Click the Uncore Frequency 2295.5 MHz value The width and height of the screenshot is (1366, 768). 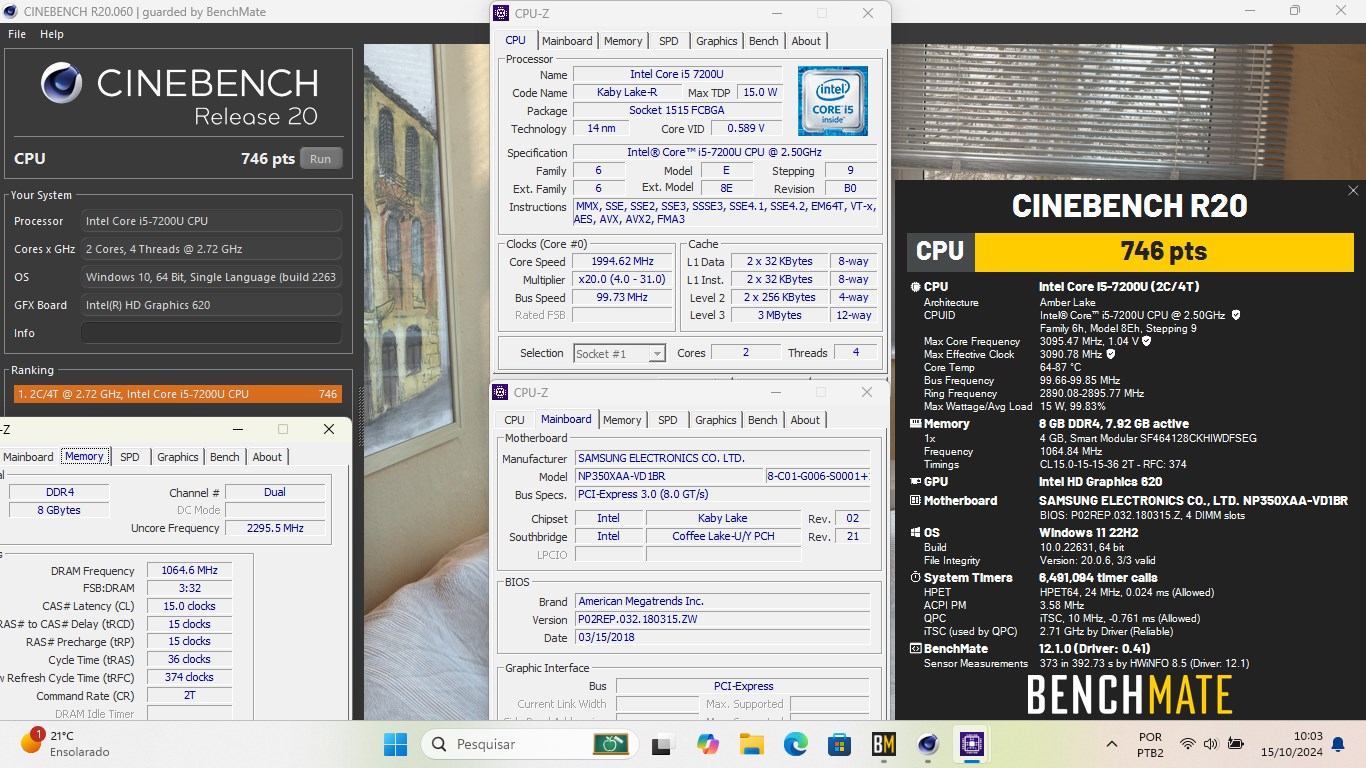[x=274, y=528]
